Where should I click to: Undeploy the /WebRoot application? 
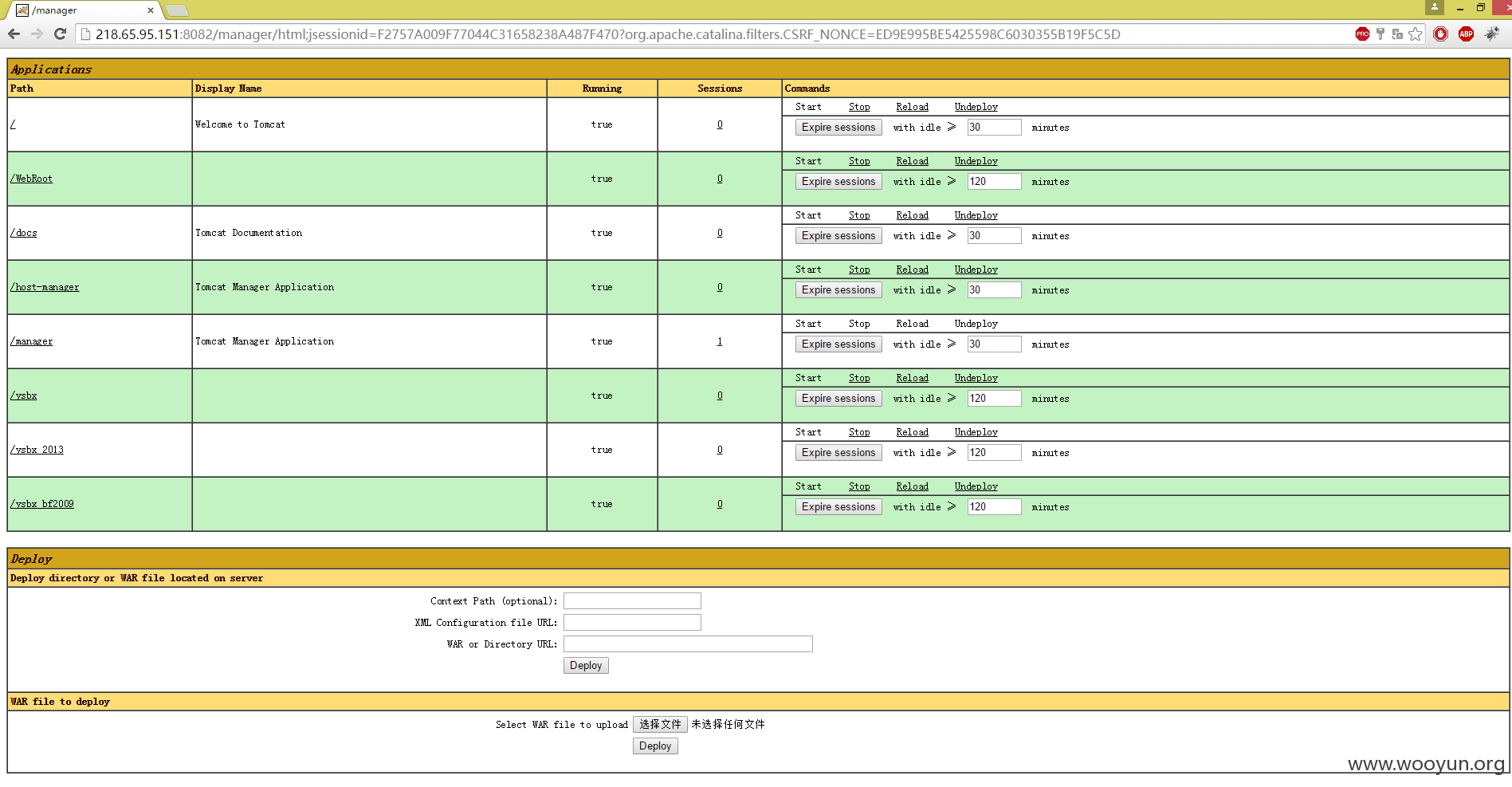976,161
